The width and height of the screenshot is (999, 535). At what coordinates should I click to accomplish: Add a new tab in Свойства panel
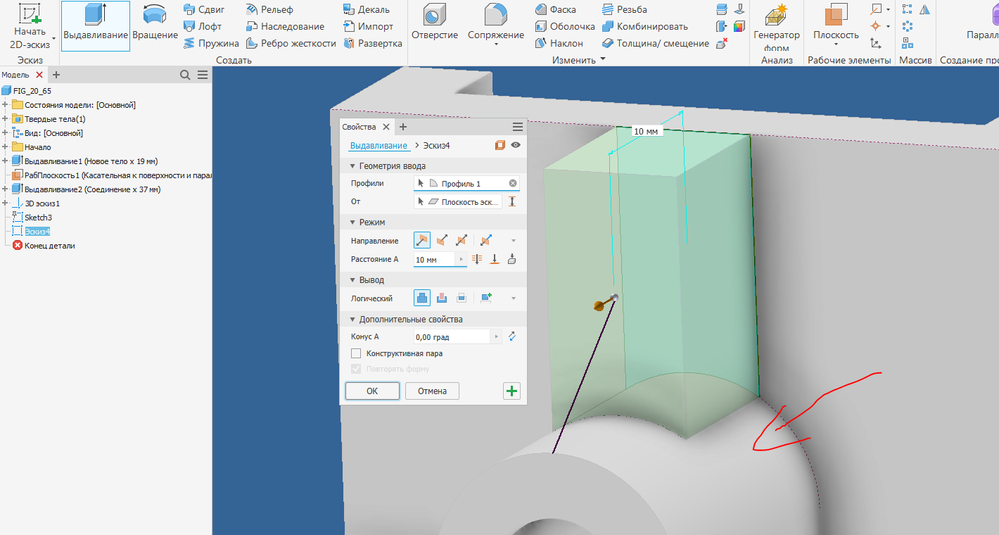(403, 127)
